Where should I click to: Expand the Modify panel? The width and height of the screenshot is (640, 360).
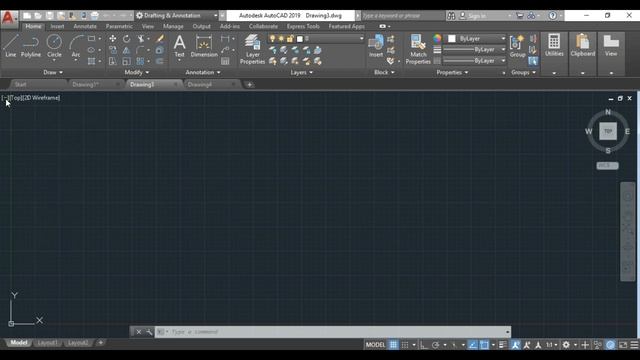[137, 72]
